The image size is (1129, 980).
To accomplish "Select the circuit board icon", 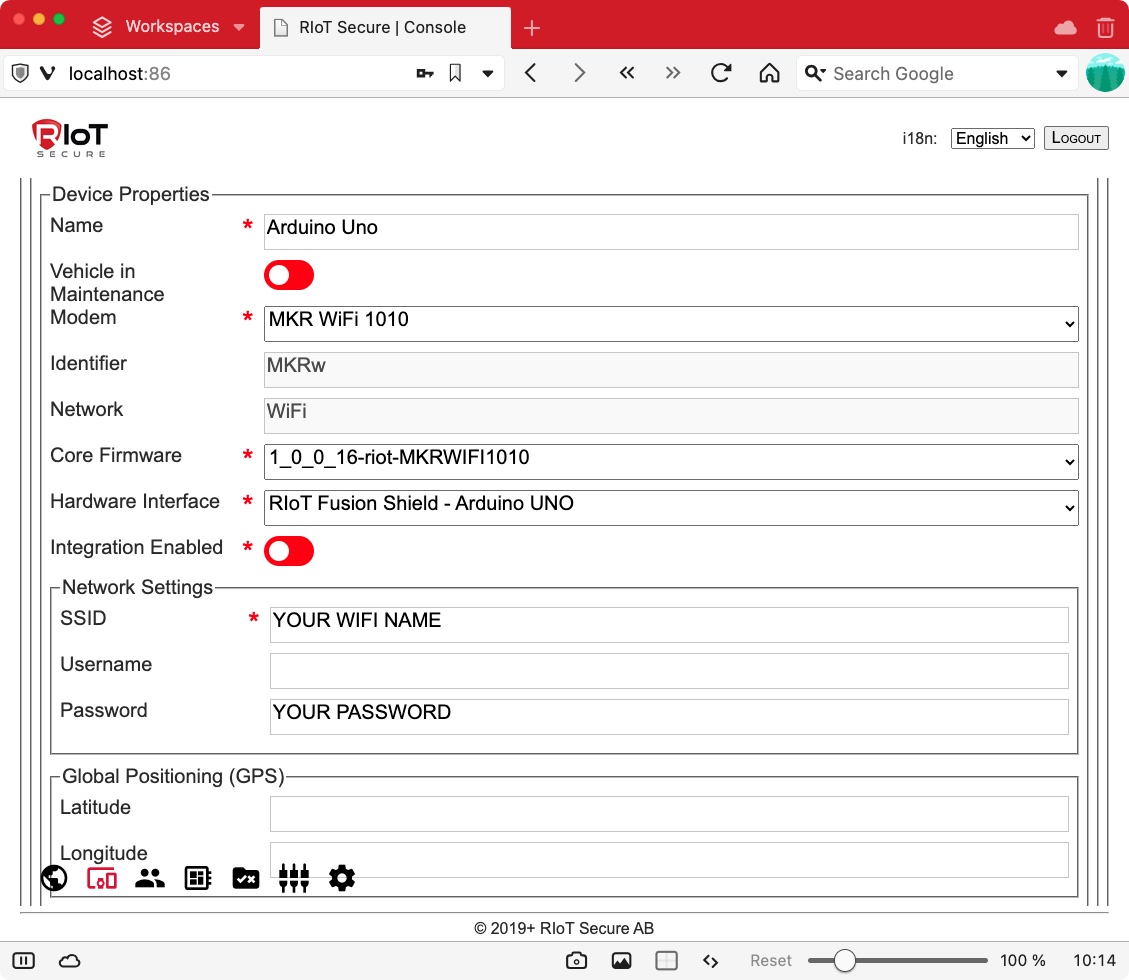I will [198, 878].
